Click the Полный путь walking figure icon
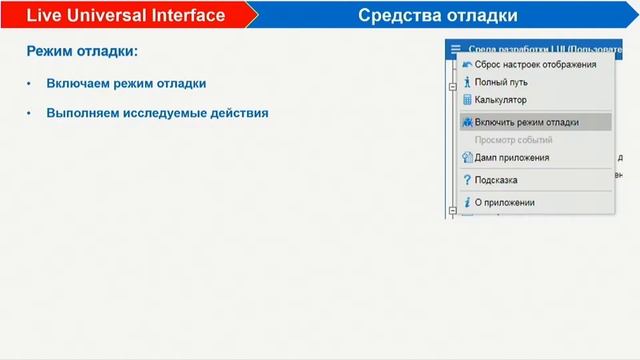The width and height of the screenshot is (640, 360). [x=467, y=82]
